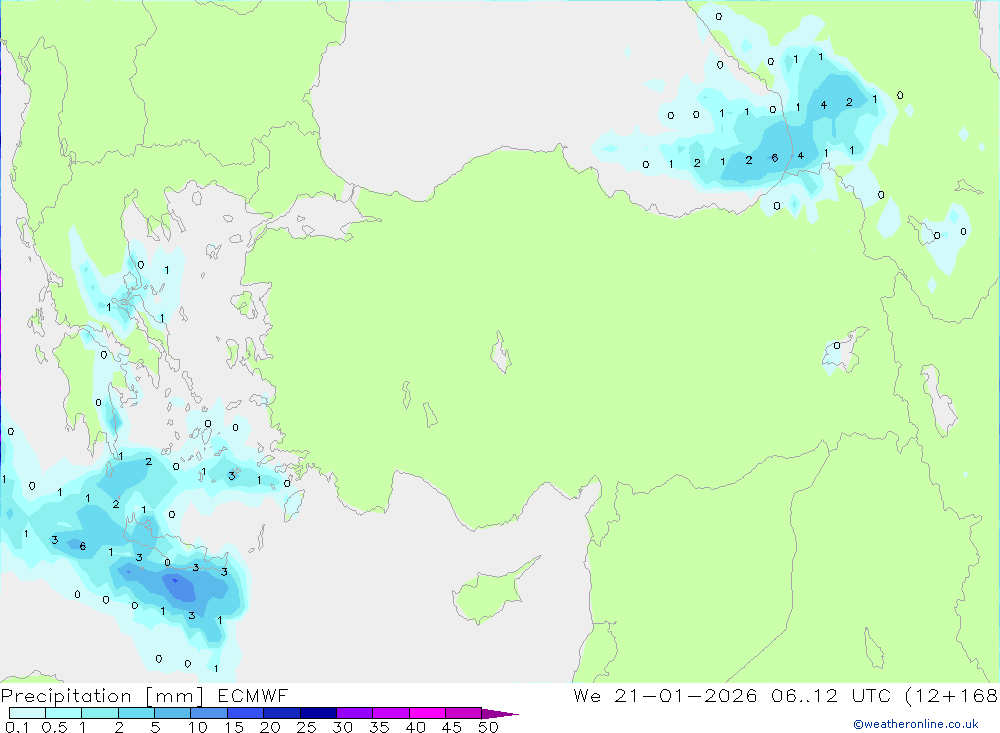Click the legend label '40'
Viewport: 1000px width, 733px height.
(415, 727)
